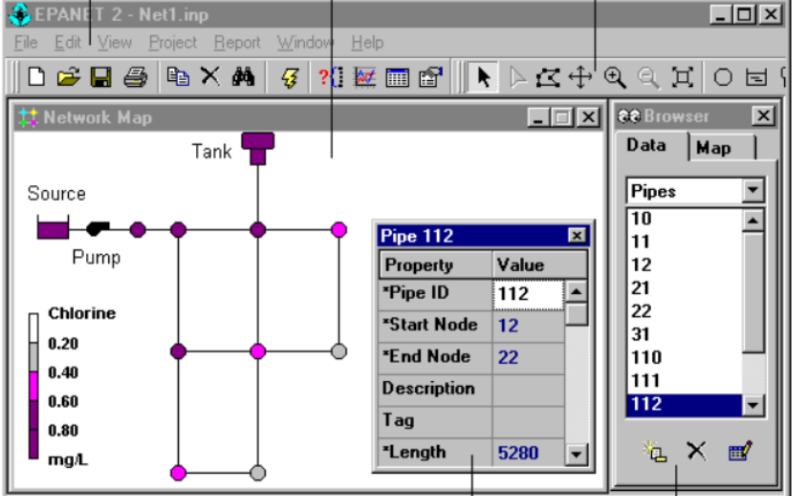Activate the Select Object arrow tool

[x=484, y=78]
